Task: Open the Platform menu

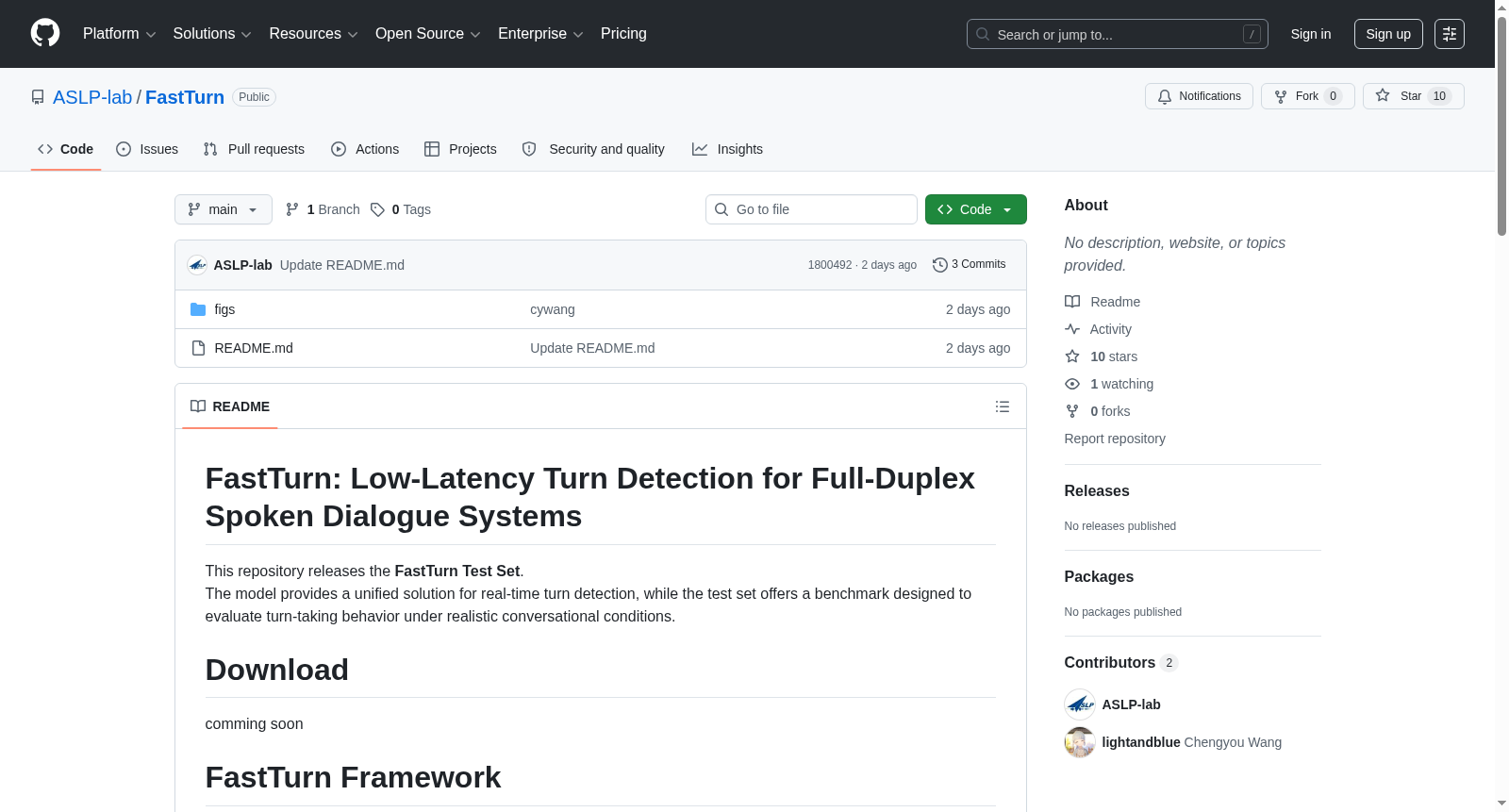Action: 120,34
